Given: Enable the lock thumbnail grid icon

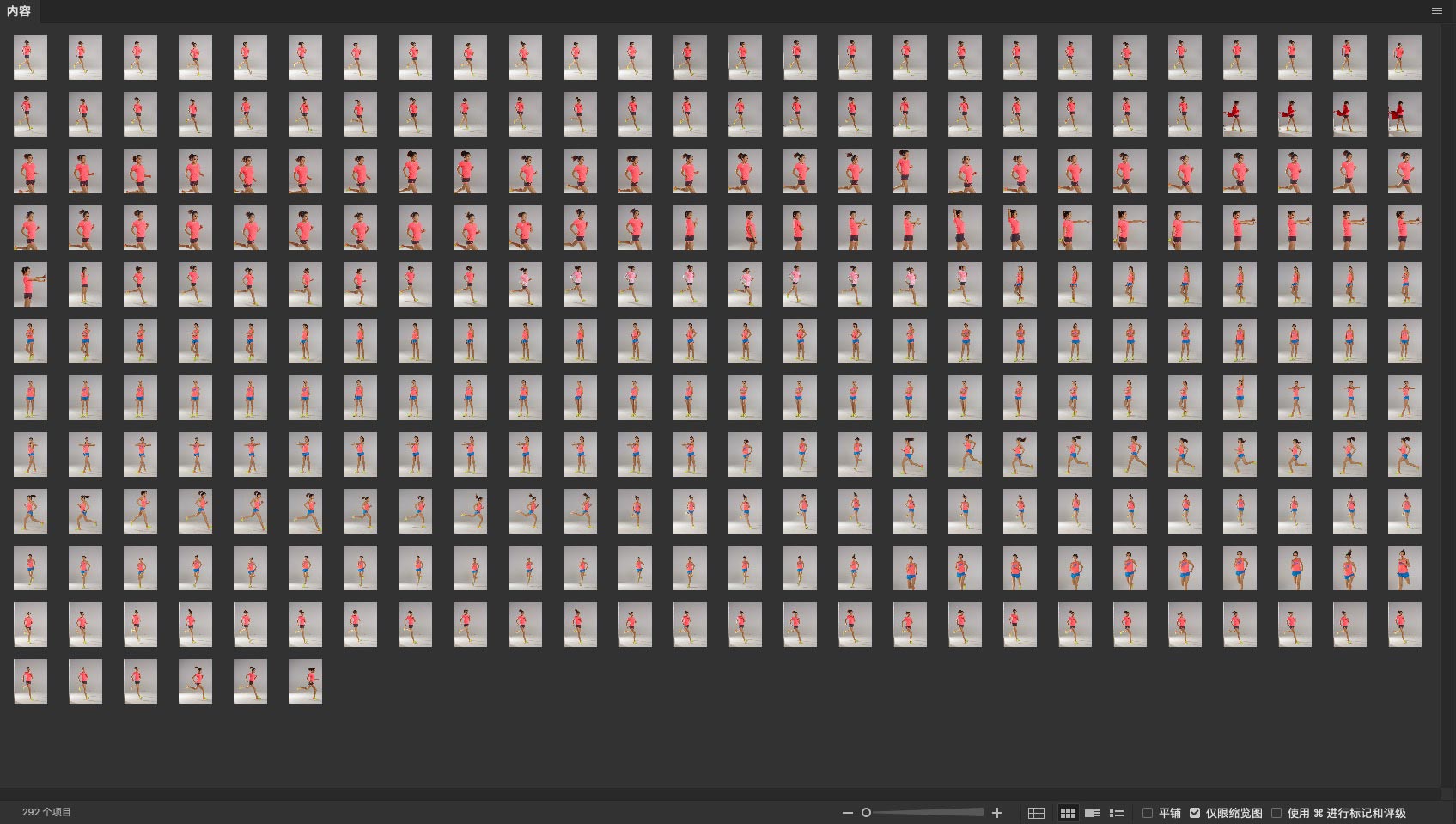Looking at the screenshot, I should tap(1036, 813).
